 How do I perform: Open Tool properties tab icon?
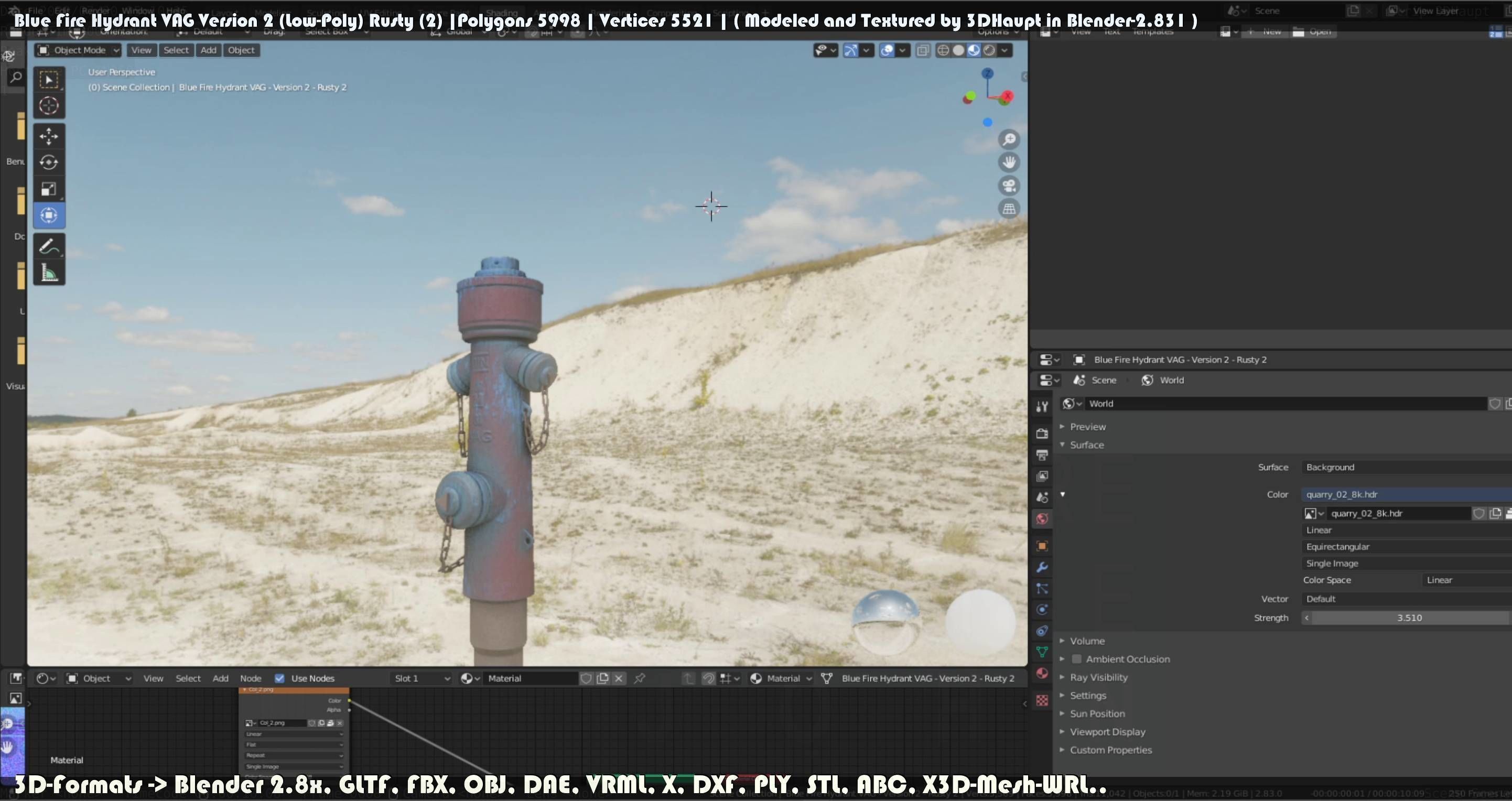[x=1042, y=407]
